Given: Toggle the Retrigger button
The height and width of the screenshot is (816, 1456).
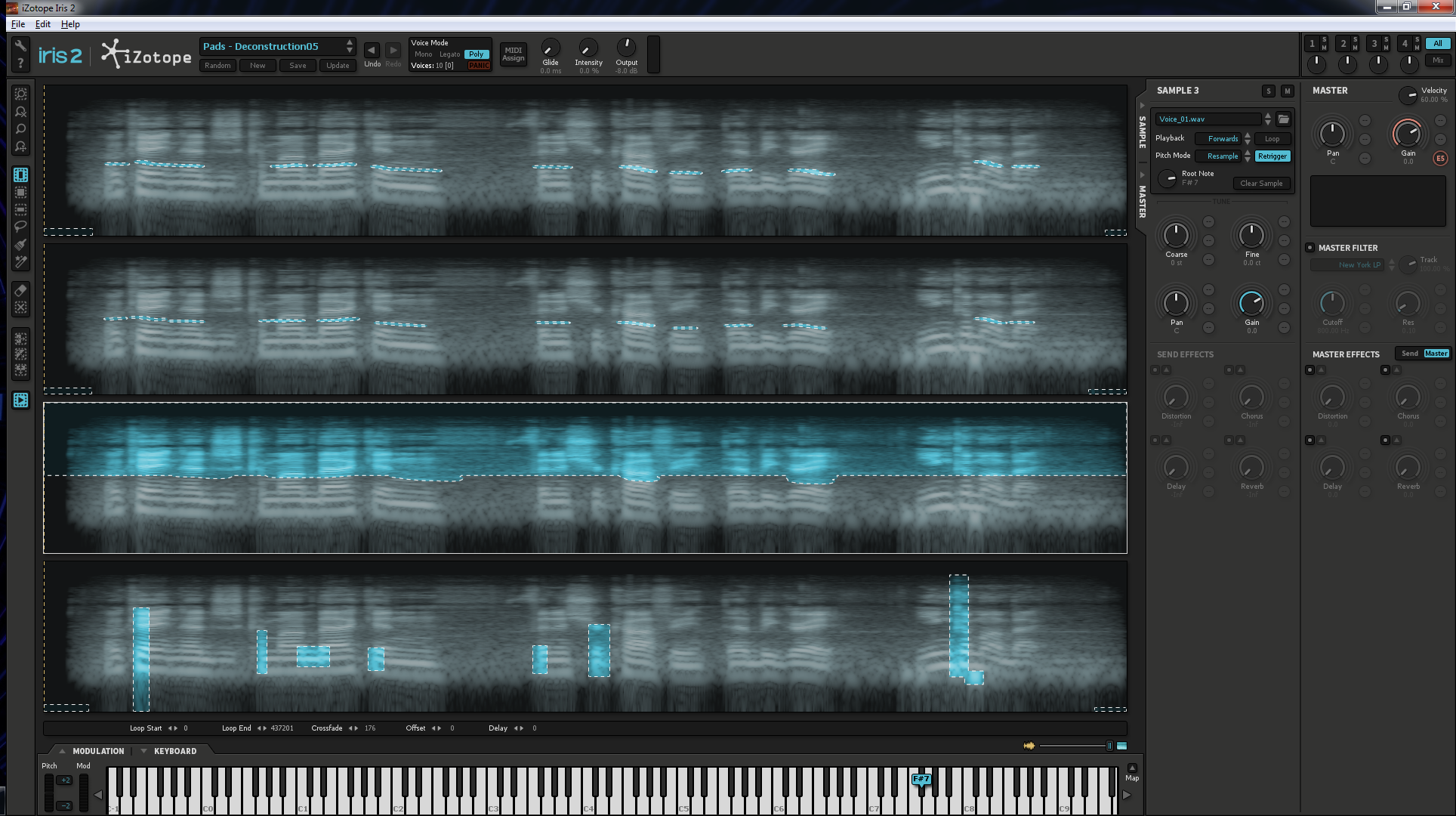Looking at the screenshot, I should 1272,156.
